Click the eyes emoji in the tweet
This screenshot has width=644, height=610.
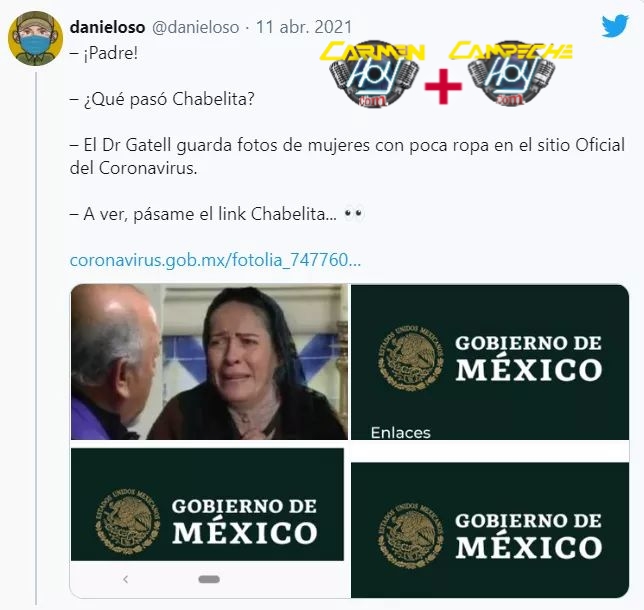click(x=354, y=214)
